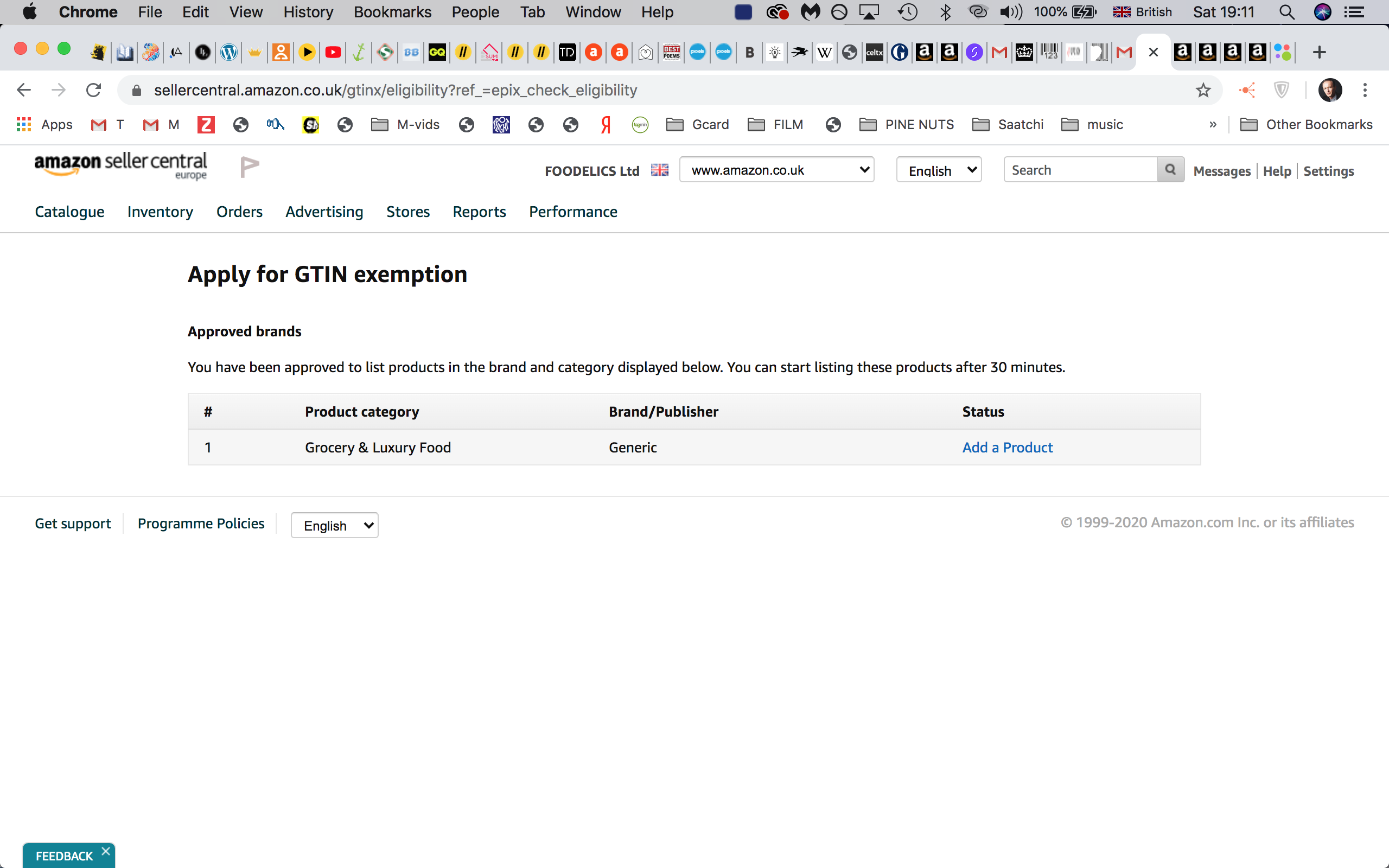
Task: Open Chrome's three-dot menu
Action: point(1365,90)
